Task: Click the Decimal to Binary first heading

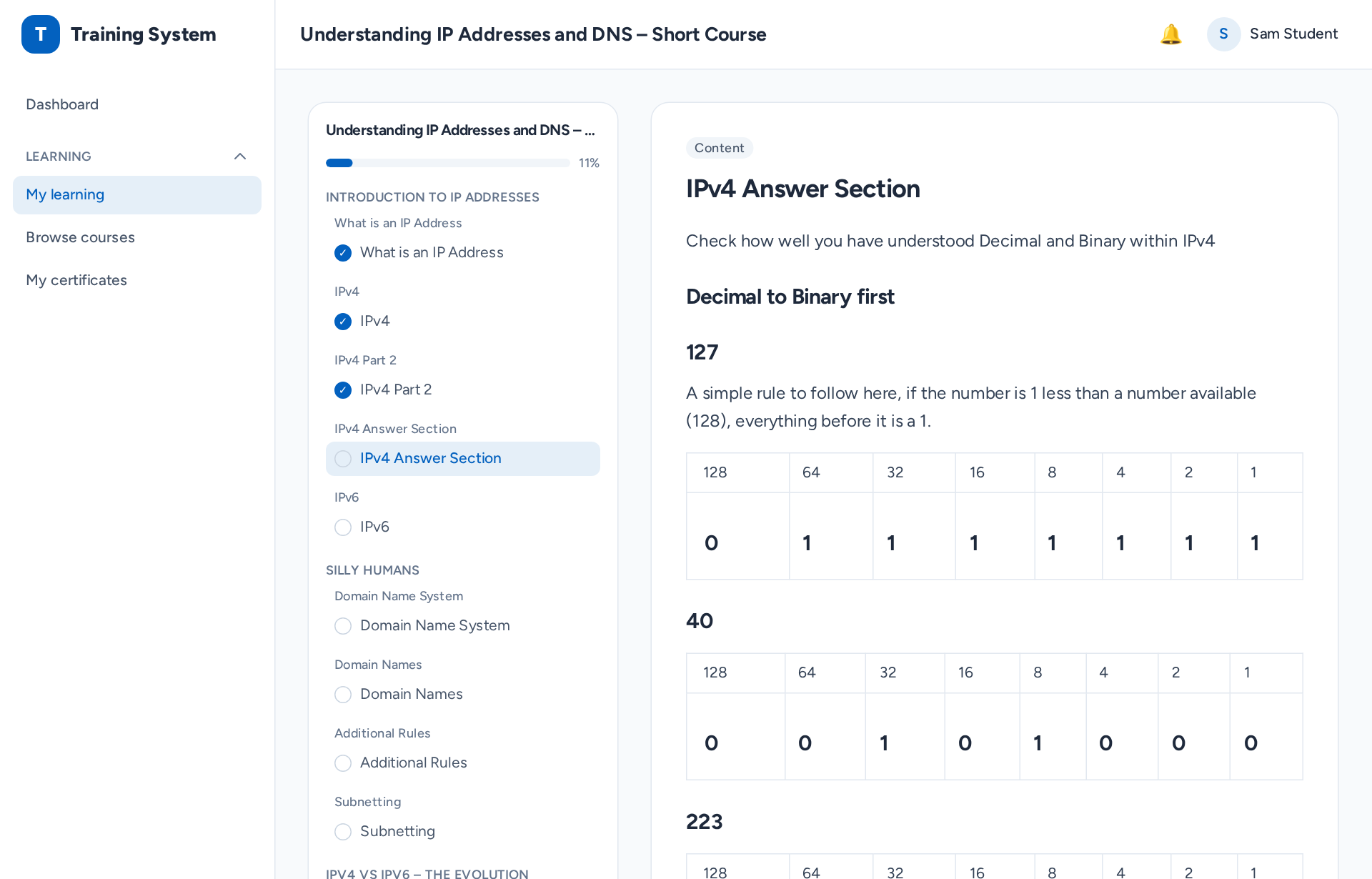Action: pos(790,297)
